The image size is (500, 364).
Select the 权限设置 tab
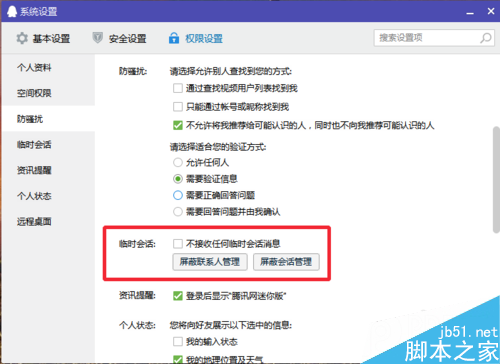[x=196, y=39]
